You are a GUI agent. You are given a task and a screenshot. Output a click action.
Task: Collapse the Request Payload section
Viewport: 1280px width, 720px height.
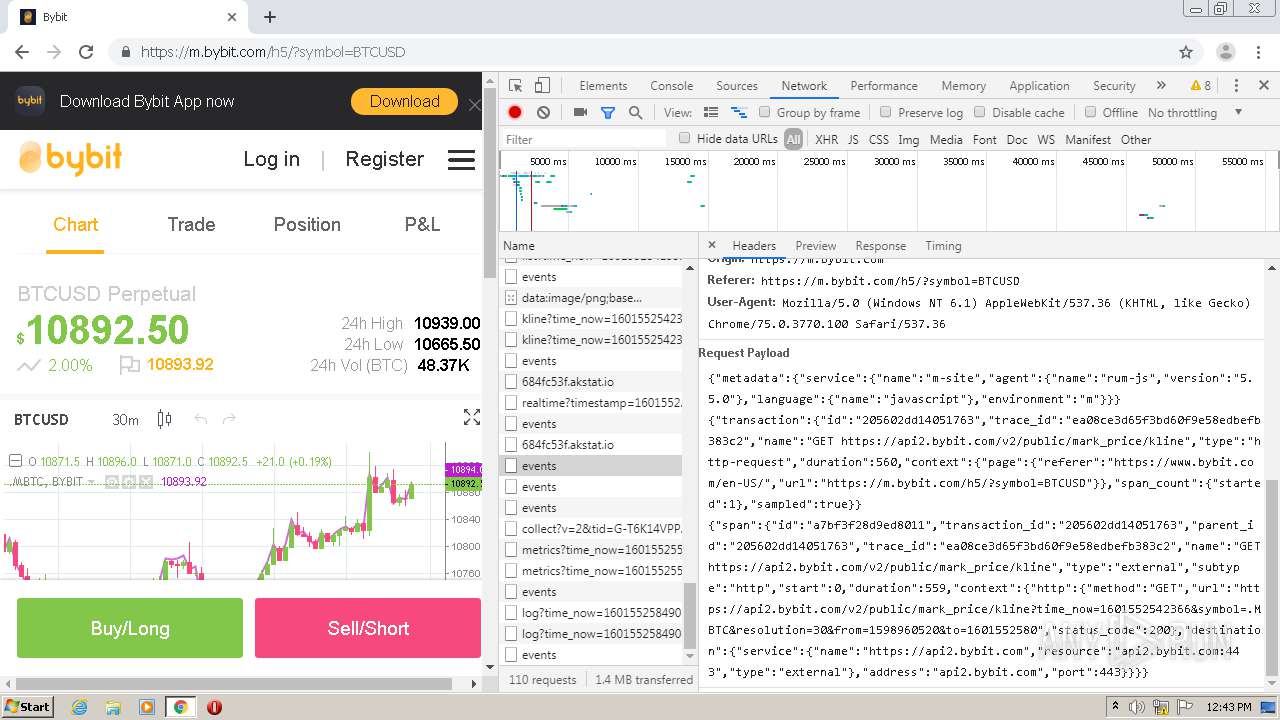744,353
